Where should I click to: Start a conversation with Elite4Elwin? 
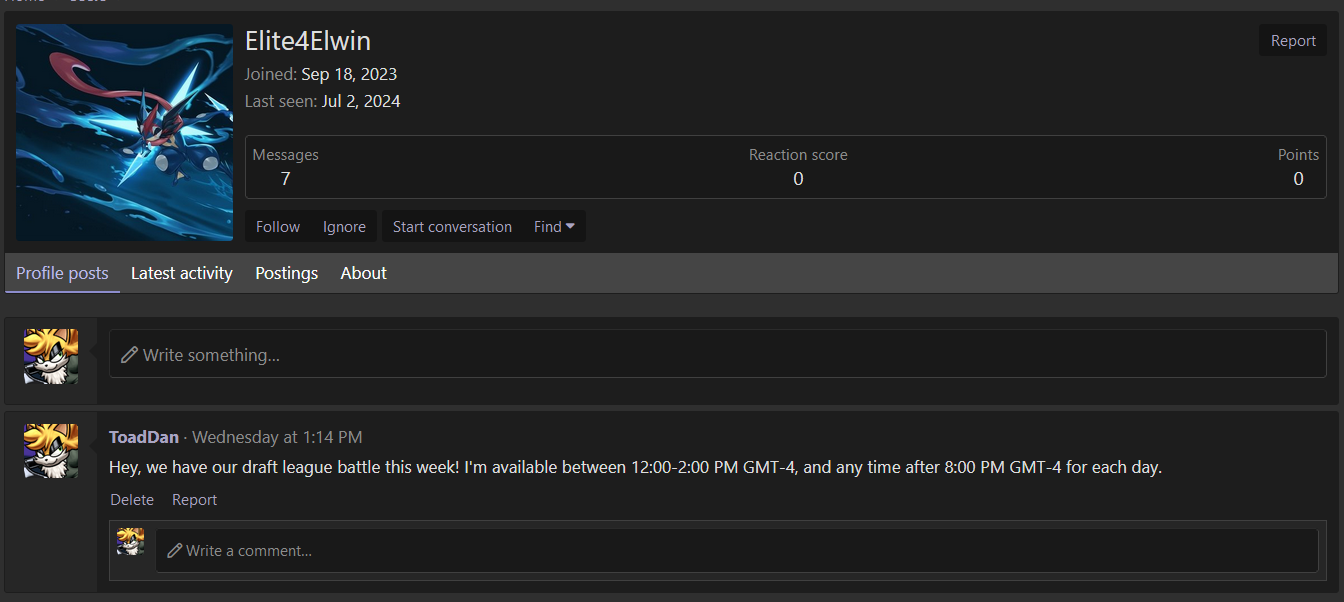[x=452, y=226]
